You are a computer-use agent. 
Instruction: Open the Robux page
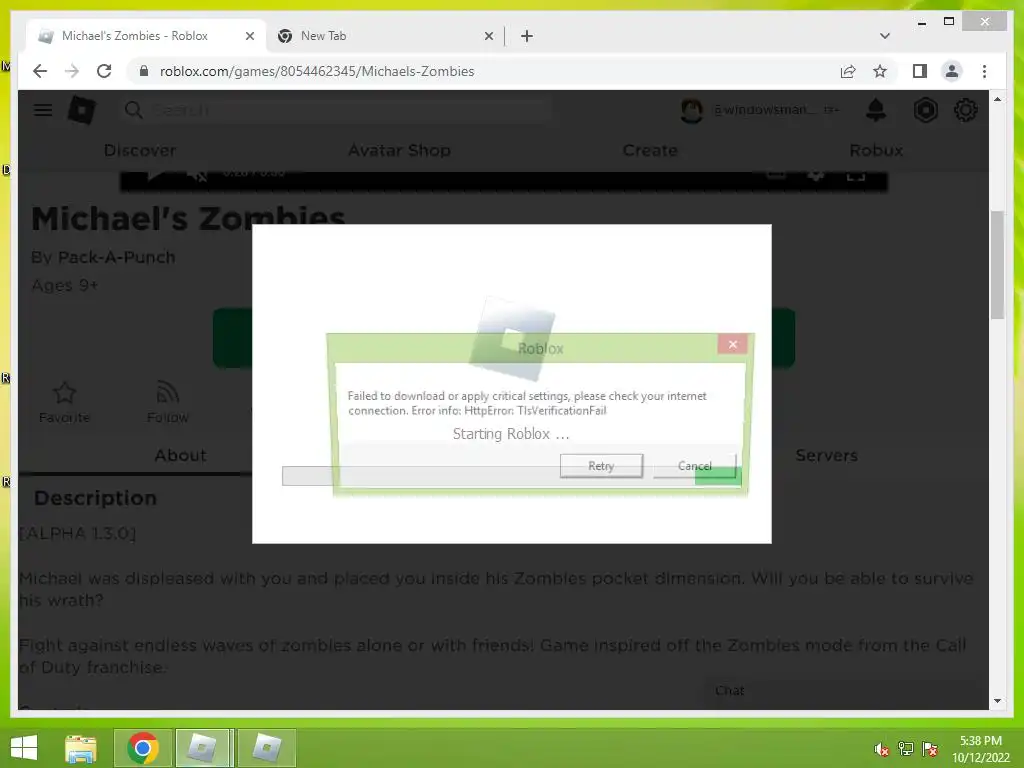[876, 150]
